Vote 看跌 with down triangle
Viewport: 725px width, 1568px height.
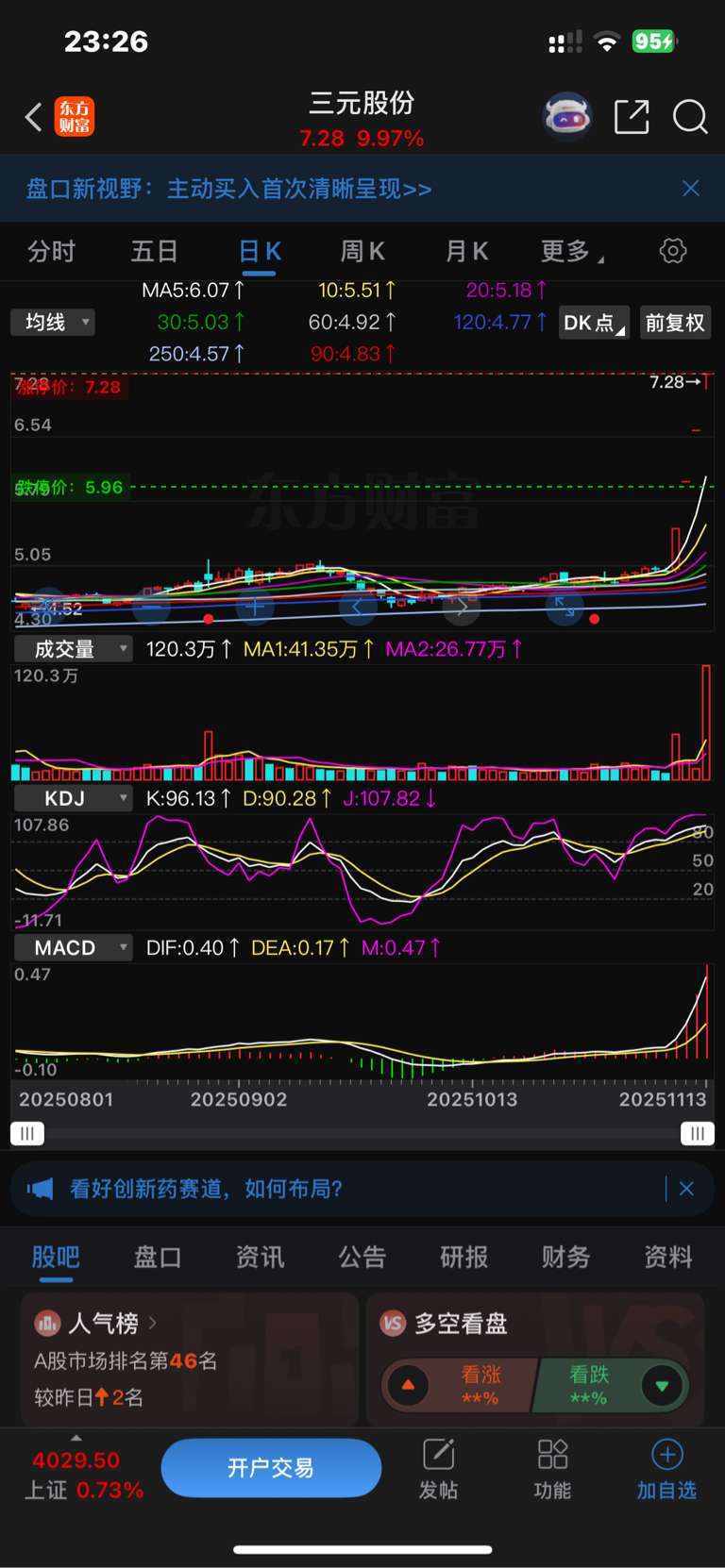662,1385
